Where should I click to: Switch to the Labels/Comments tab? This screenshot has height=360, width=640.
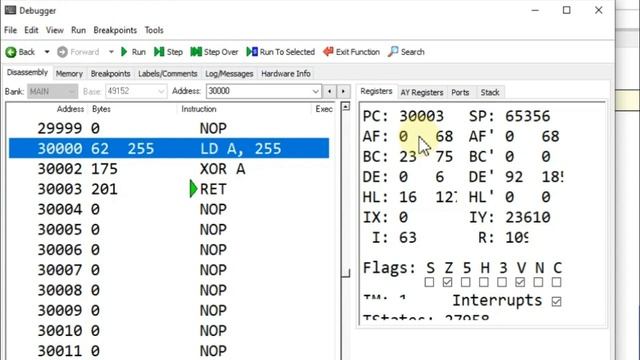point(168,73)
